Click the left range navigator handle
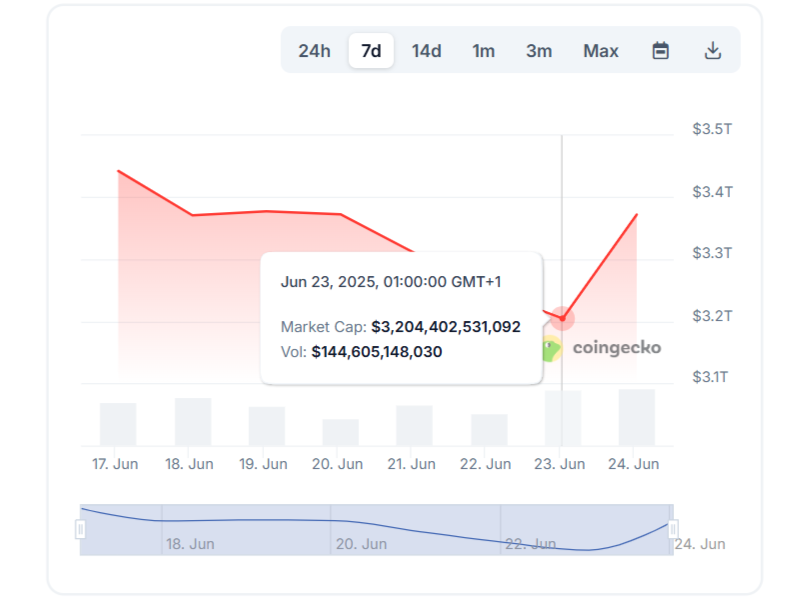This screenshot has width=799, height=599. click(x=81, y=529)
